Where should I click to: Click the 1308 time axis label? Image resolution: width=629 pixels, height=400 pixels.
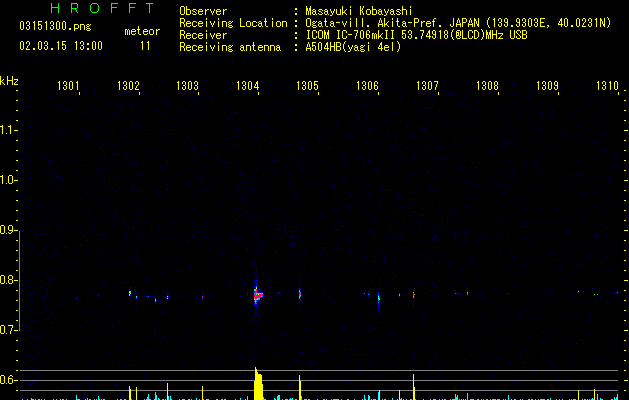(x=487, y=86)
